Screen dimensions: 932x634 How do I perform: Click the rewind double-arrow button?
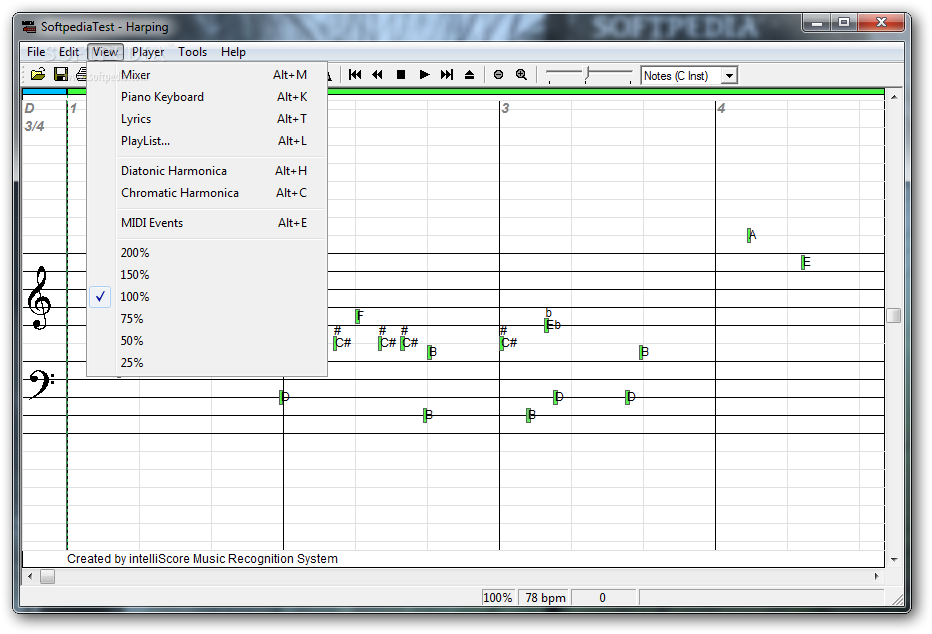coord(377,74)
